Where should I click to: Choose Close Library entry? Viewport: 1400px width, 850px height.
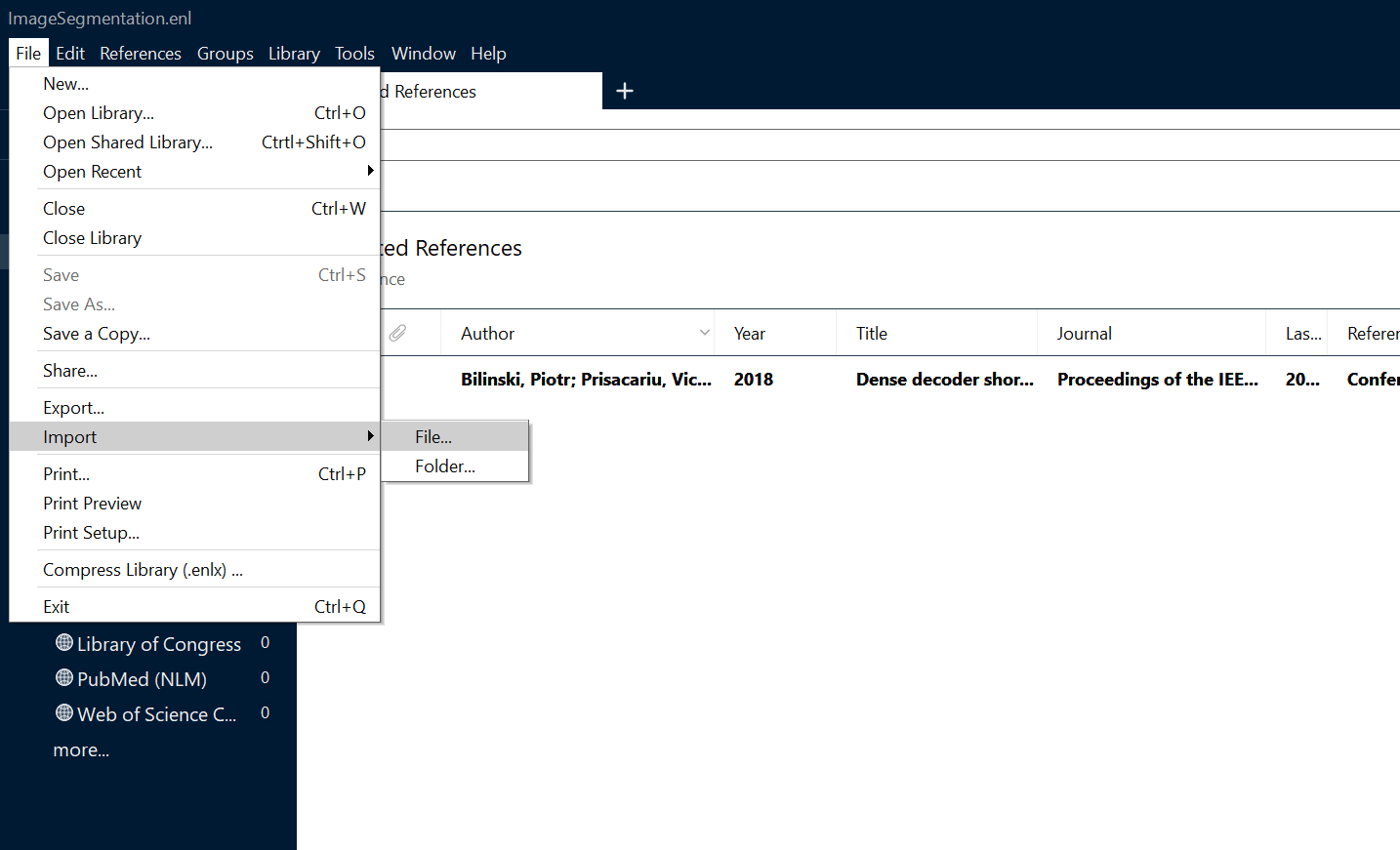click(x=194, y=238)
